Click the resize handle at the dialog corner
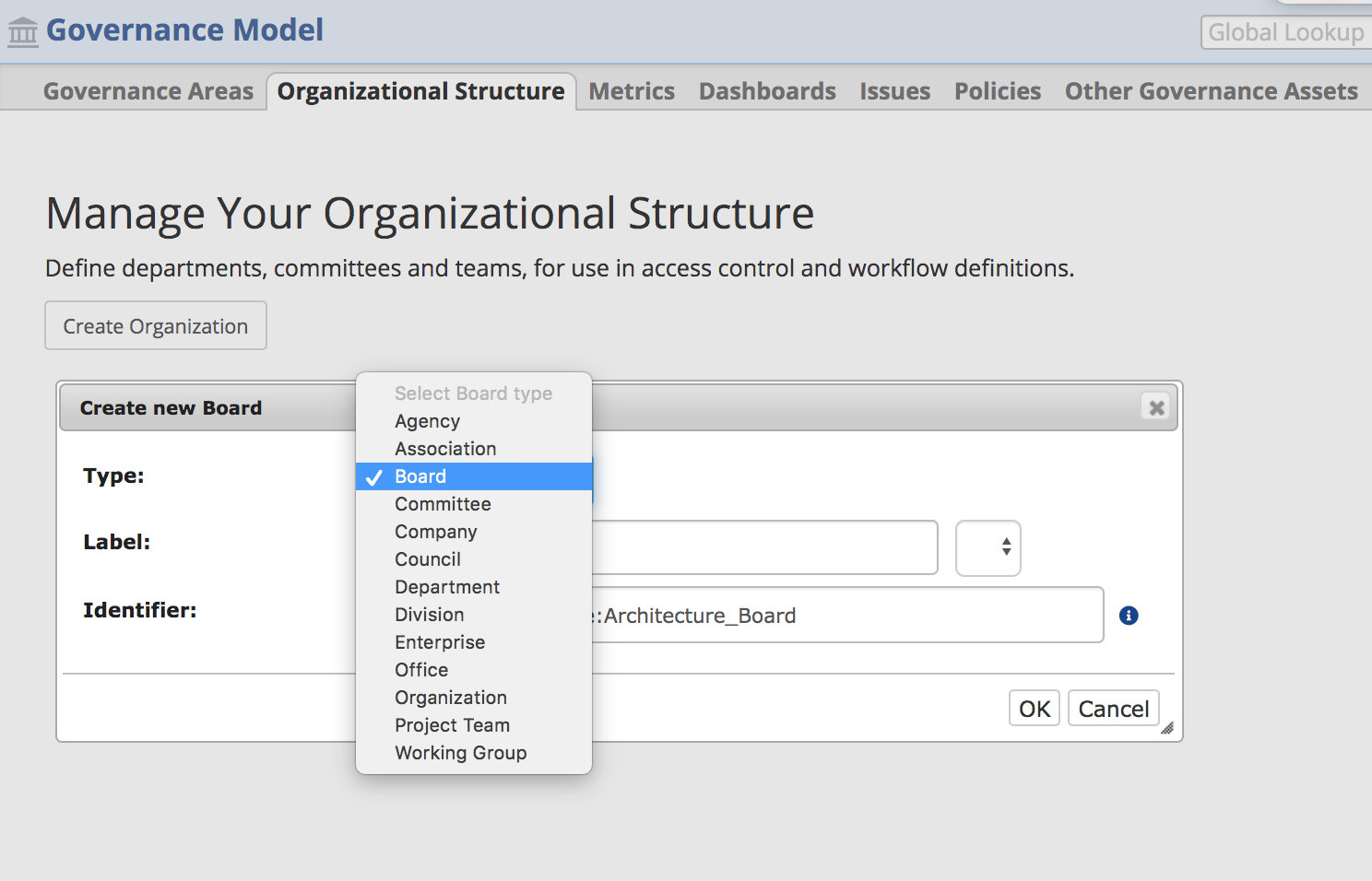Screen dimensions: 1372x881 (1166, 729)
